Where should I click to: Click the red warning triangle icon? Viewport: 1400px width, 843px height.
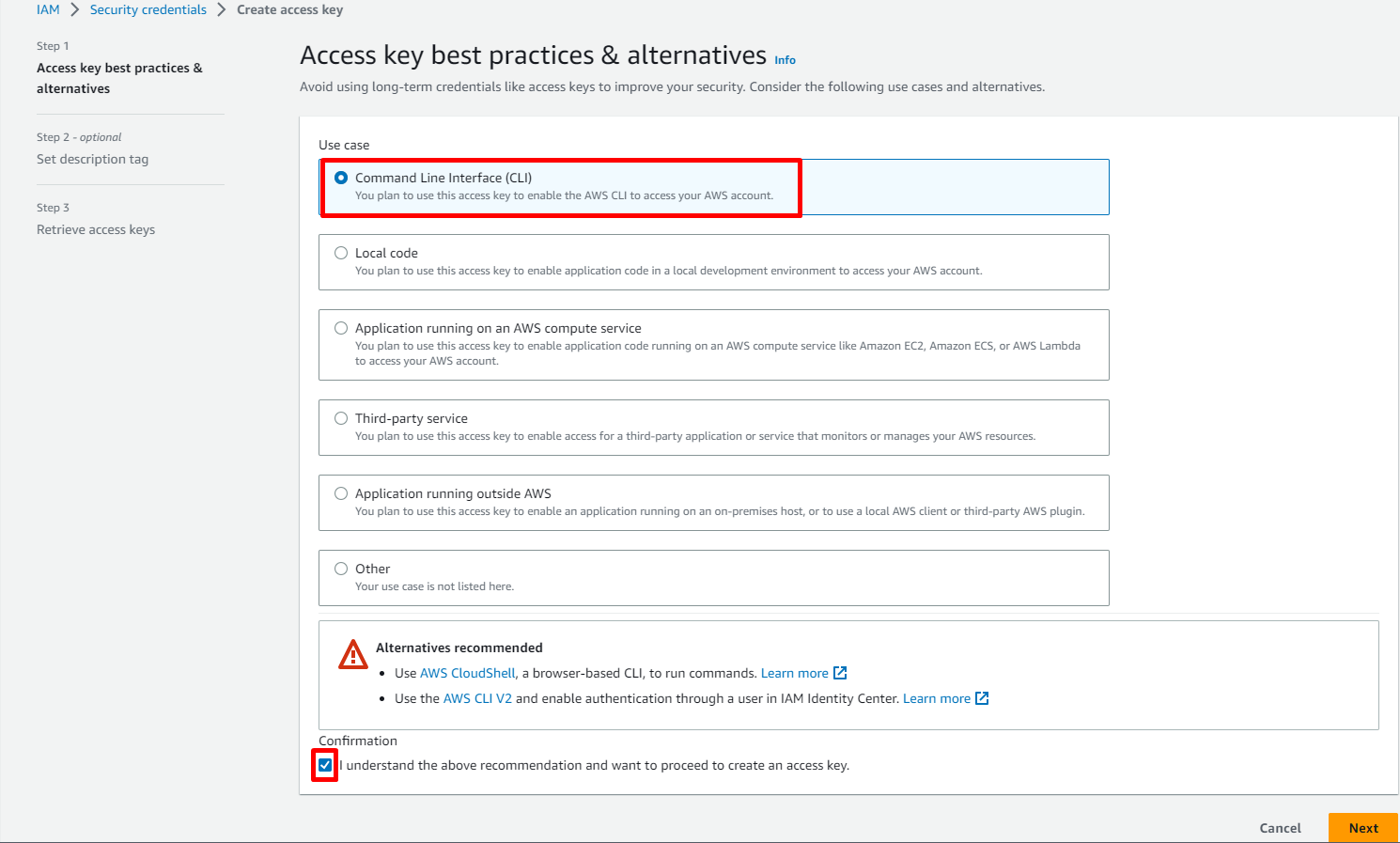click(353, 655)
